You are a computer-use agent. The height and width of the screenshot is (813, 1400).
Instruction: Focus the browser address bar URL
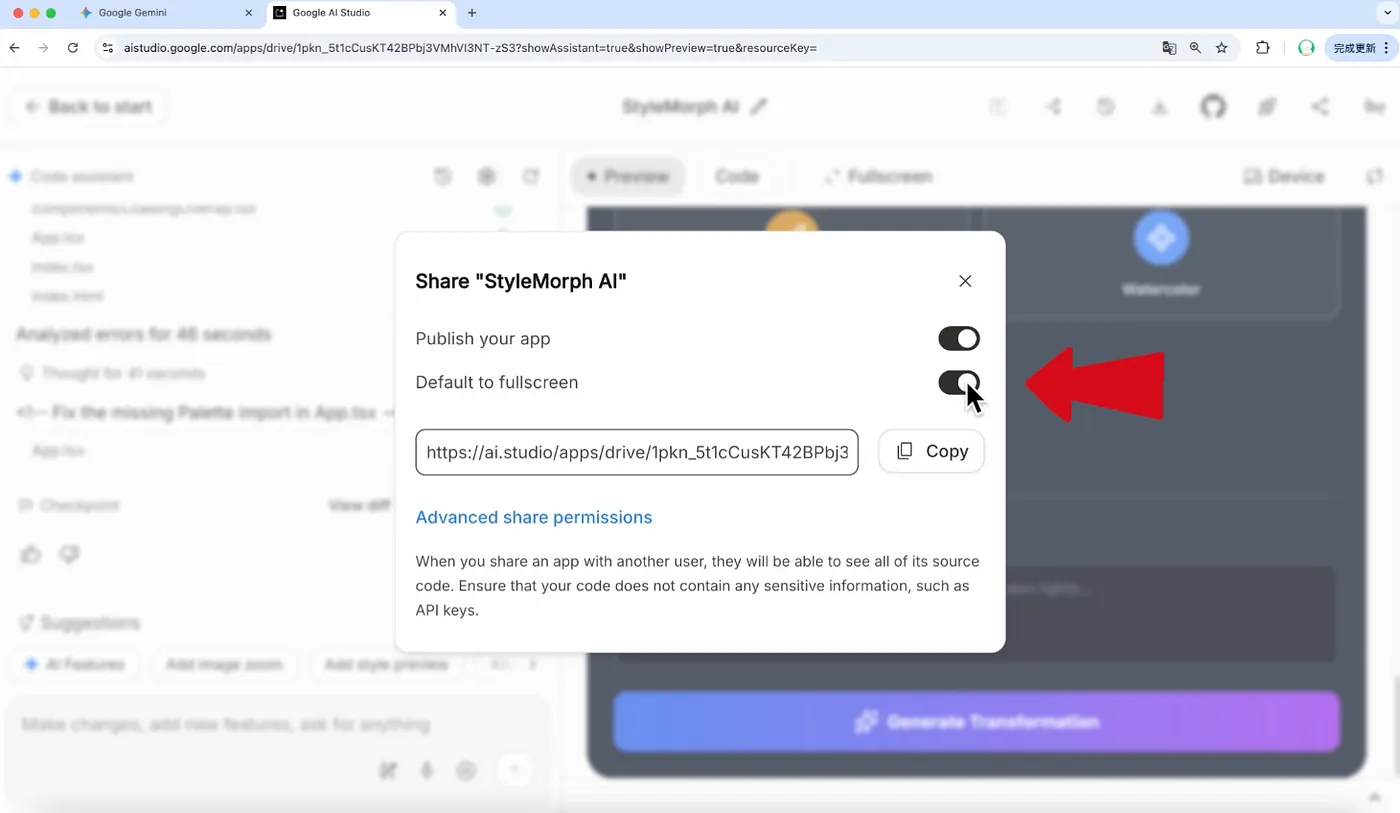pos(470,48)
